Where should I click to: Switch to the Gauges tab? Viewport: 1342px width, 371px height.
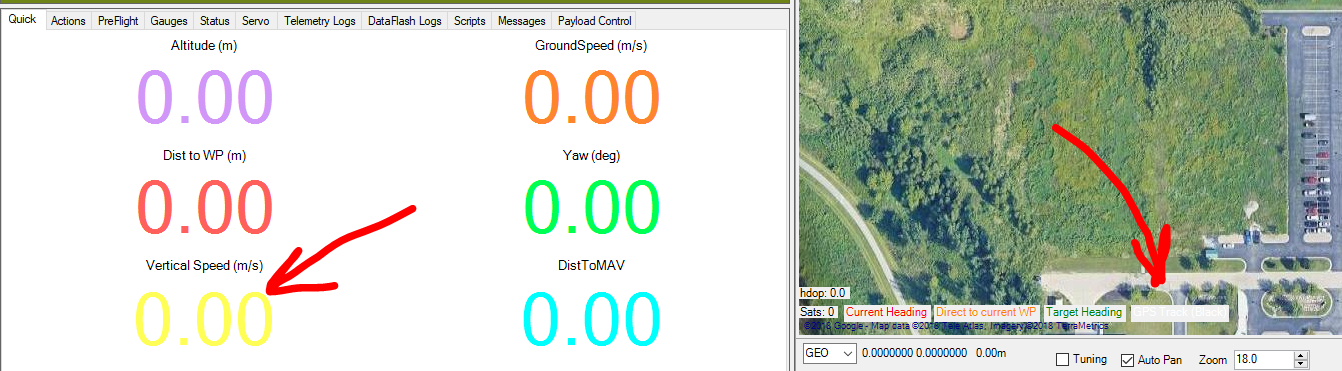coord(168,20)
